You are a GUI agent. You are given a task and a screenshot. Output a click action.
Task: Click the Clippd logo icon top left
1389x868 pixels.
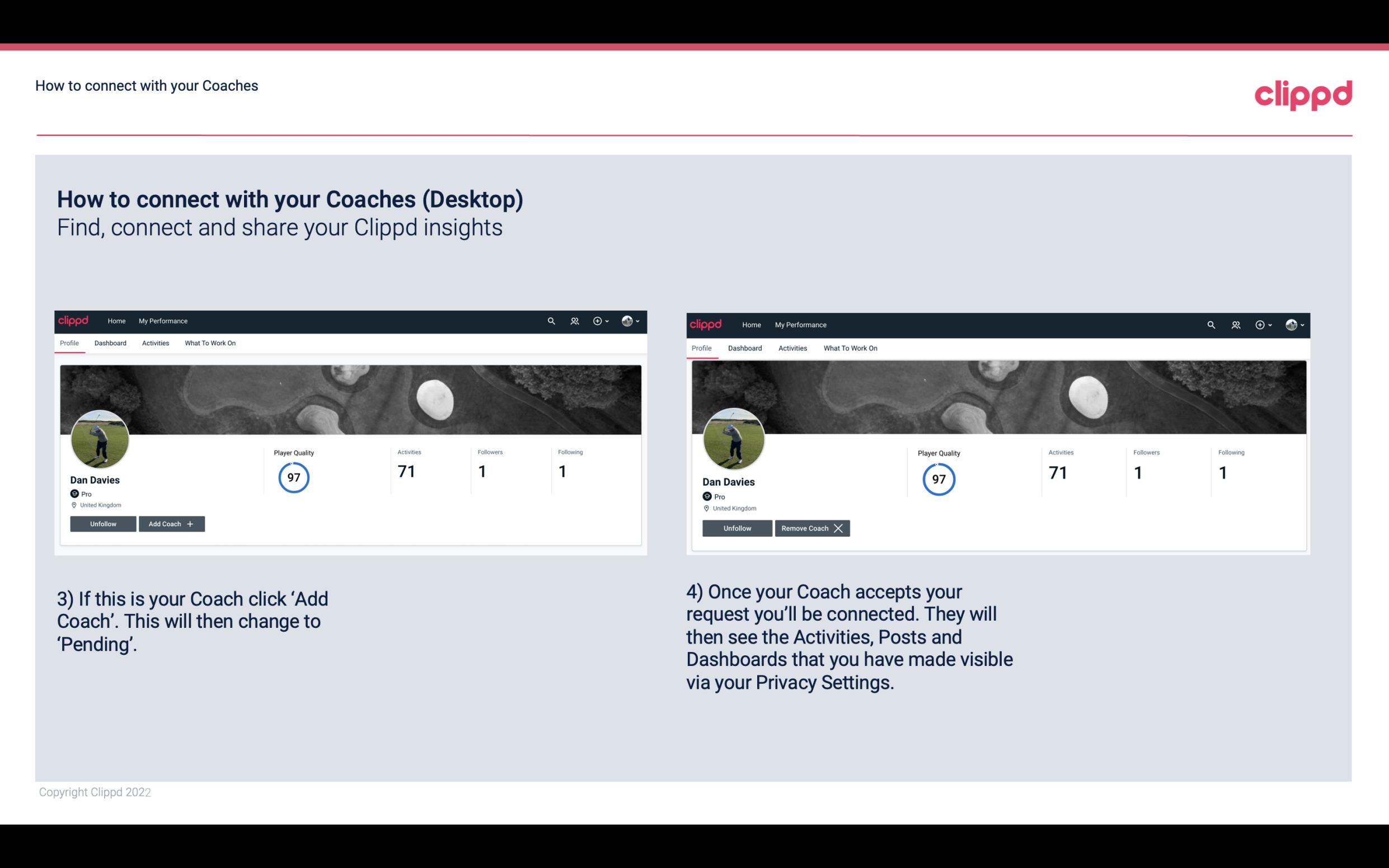click(x=74, y=321)
